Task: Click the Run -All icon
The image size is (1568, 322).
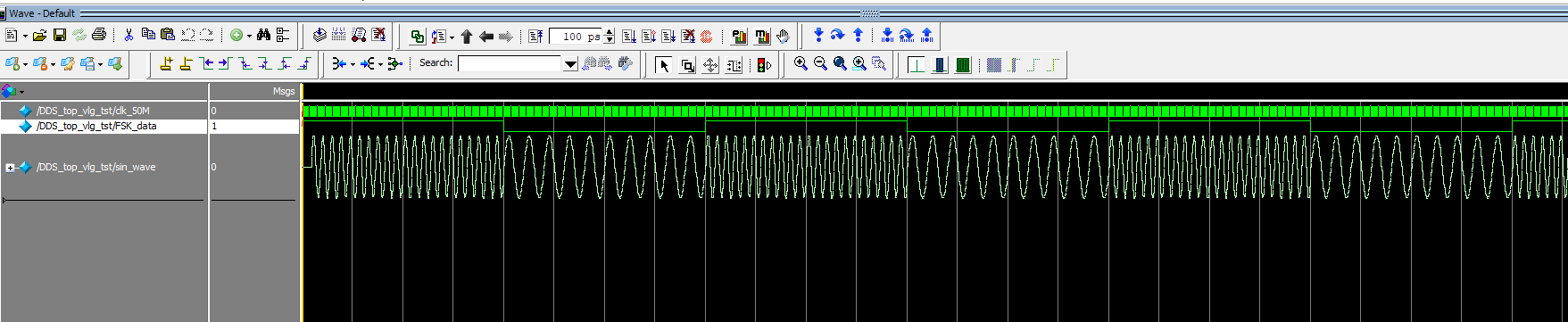Action: point(668,37)
